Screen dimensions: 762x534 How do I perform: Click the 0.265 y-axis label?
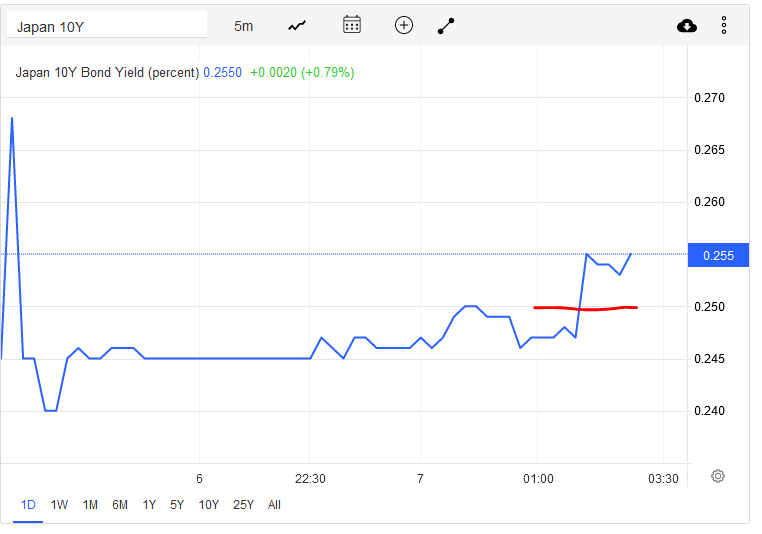pos(709,150)
